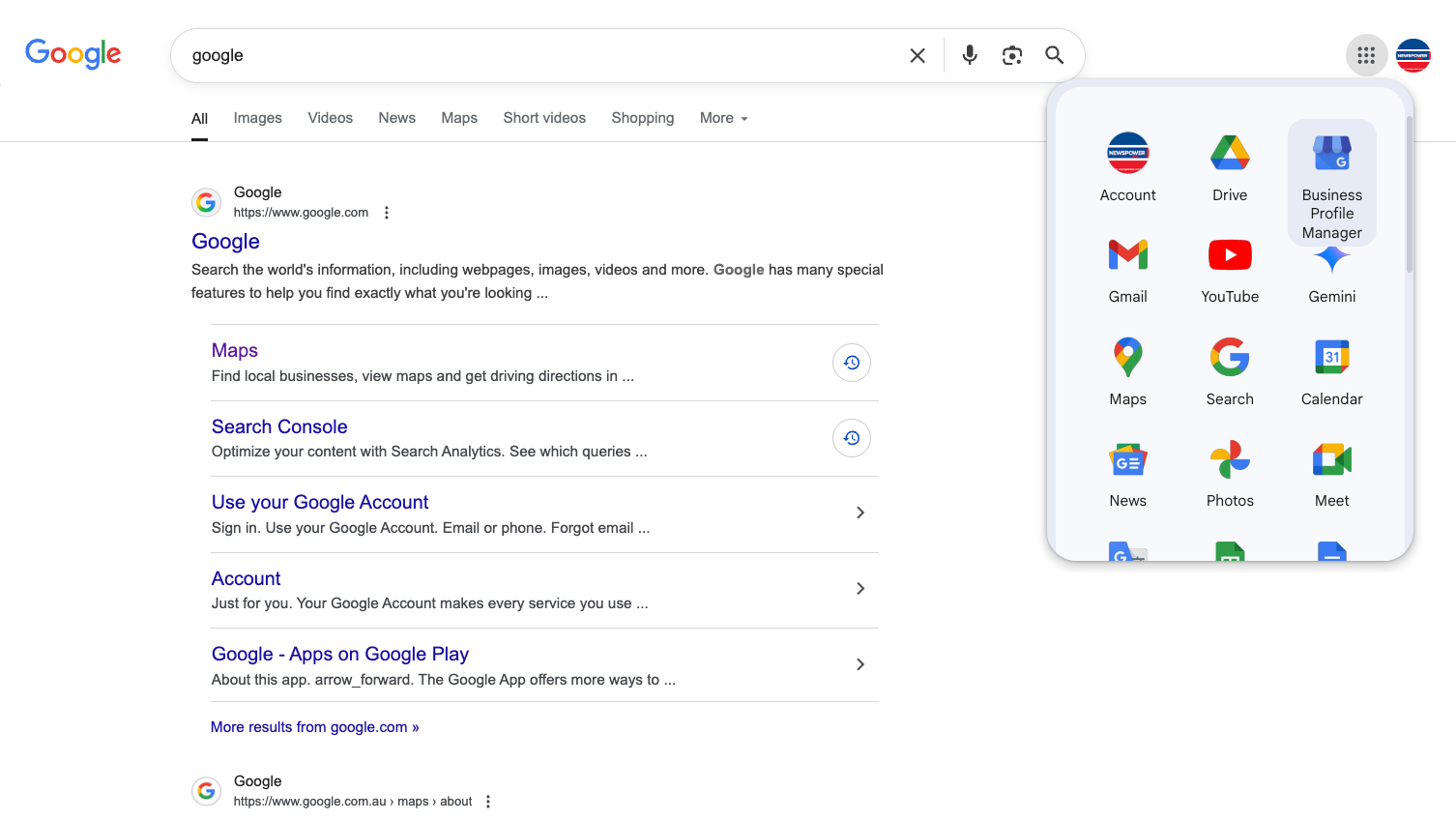1456x821 pixels.
Task: Open the Search Console sitelink
Action: click(279, 426)
